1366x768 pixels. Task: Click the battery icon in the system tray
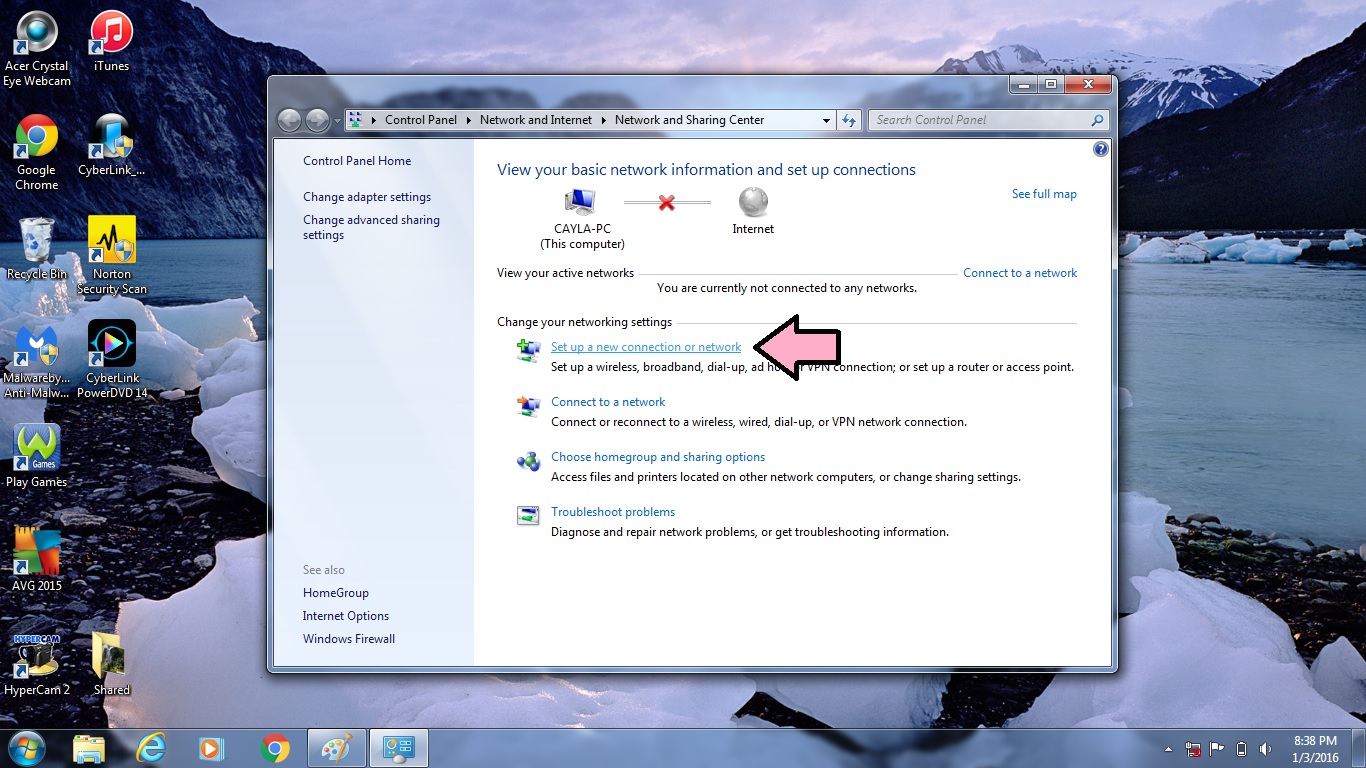(1242, 749)
